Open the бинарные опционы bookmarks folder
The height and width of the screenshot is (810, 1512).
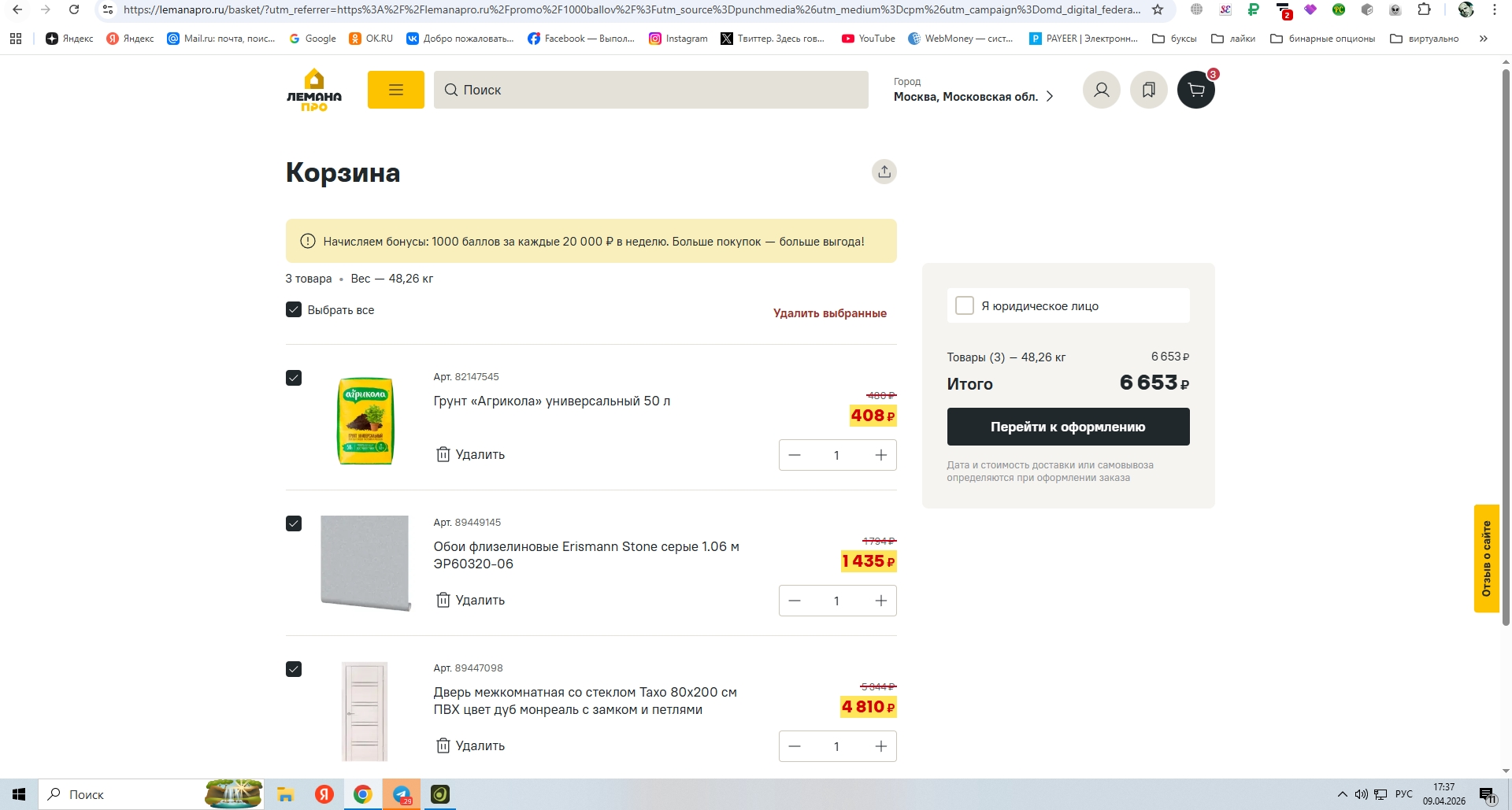1323,39
